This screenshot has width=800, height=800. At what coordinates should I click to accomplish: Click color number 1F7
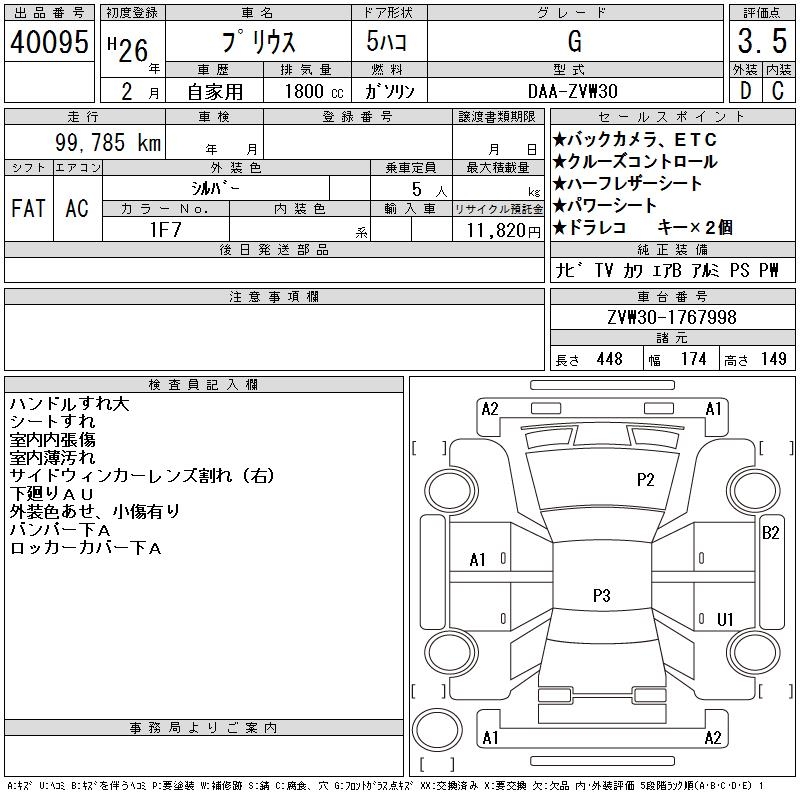166,230
